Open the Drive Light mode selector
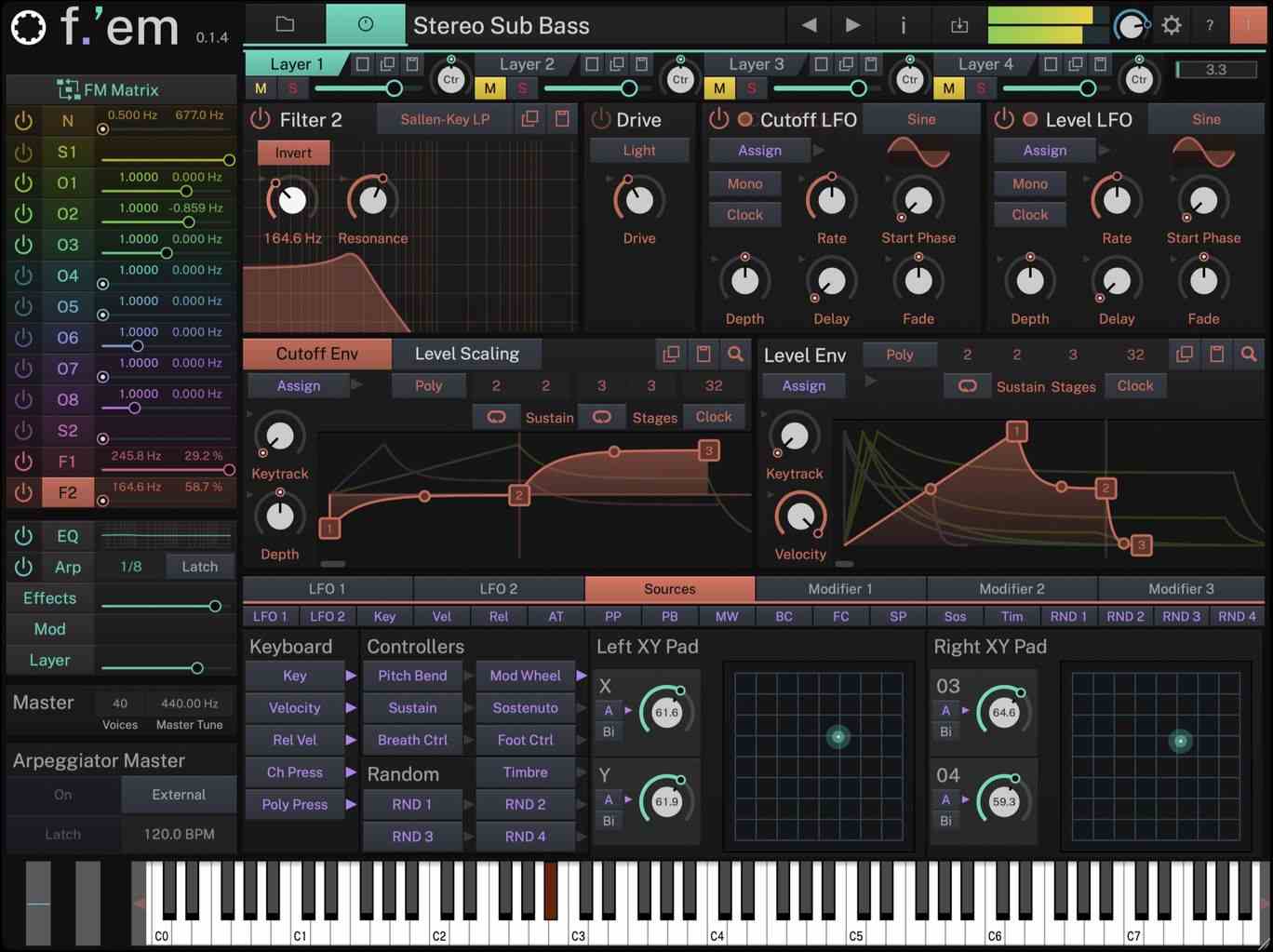 (639, 150)
